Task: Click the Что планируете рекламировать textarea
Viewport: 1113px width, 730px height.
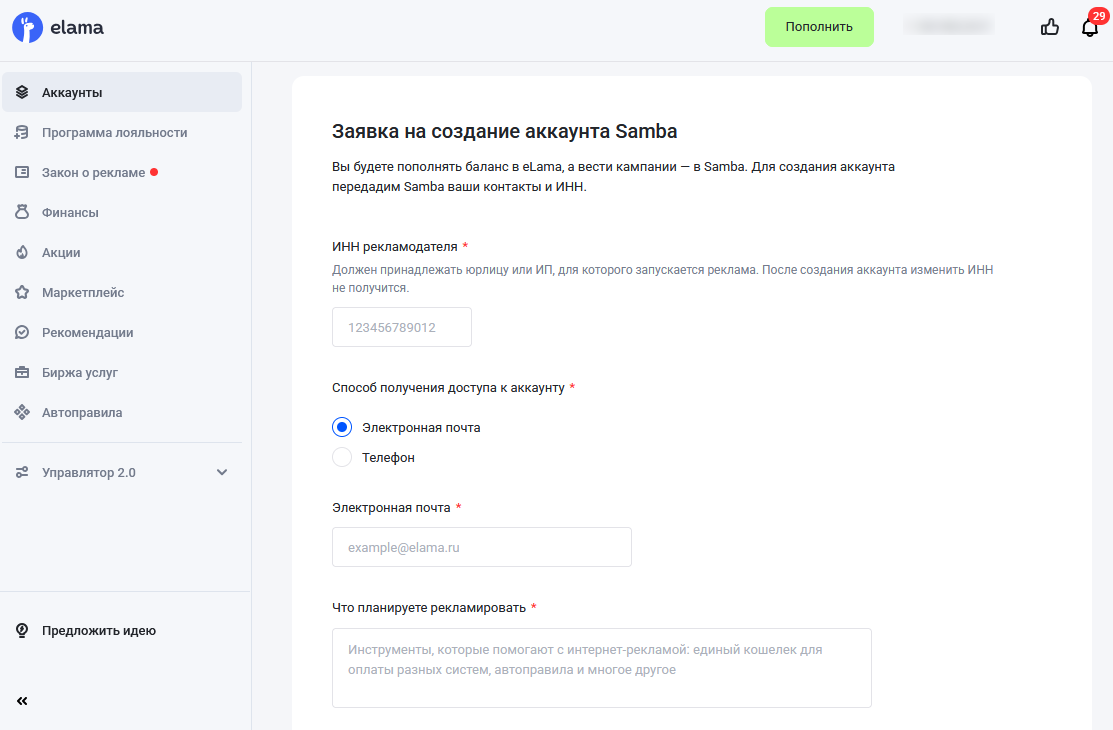Action: (x=601, y=667)
